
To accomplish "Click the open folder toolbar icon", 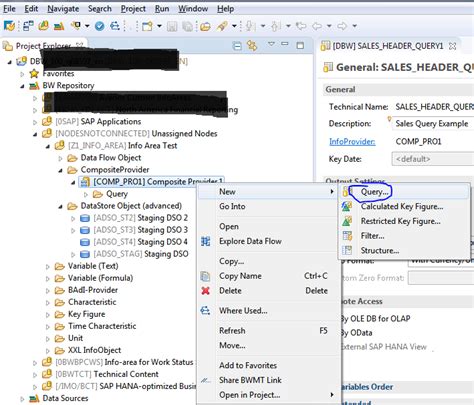I will 205,26.
